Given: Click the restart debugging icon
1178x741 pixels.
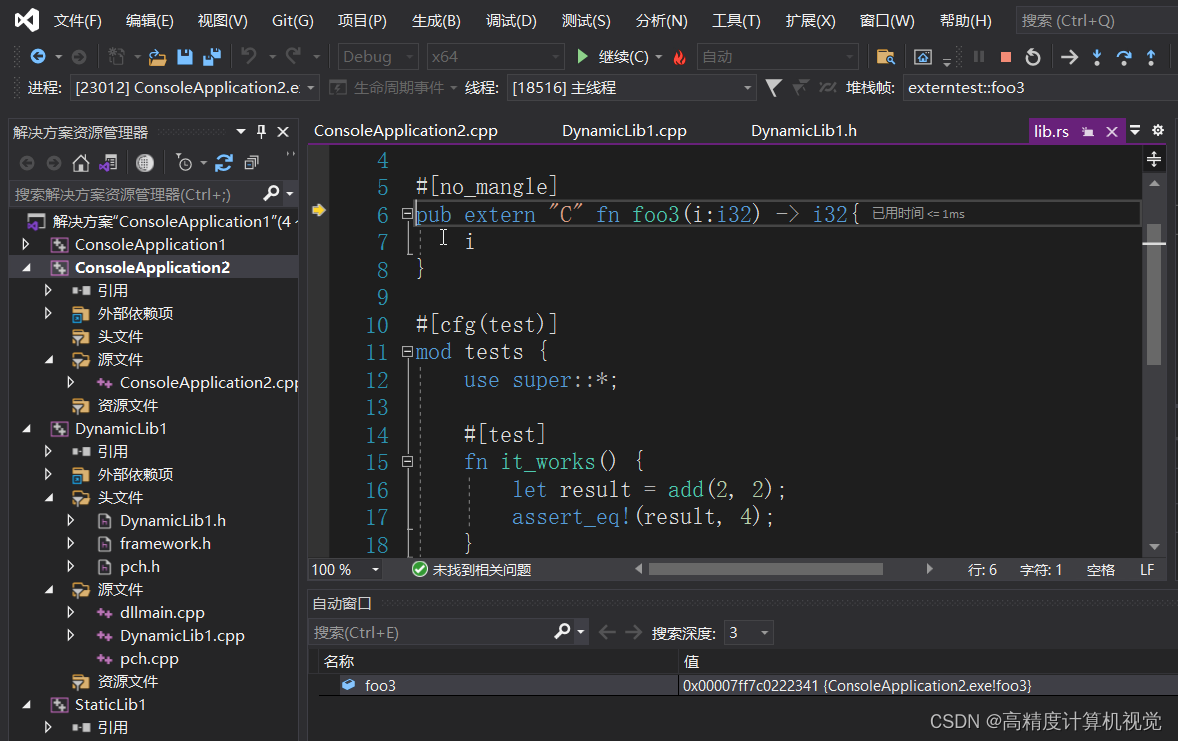Looking at the screenshot, I should point(1033,57).
